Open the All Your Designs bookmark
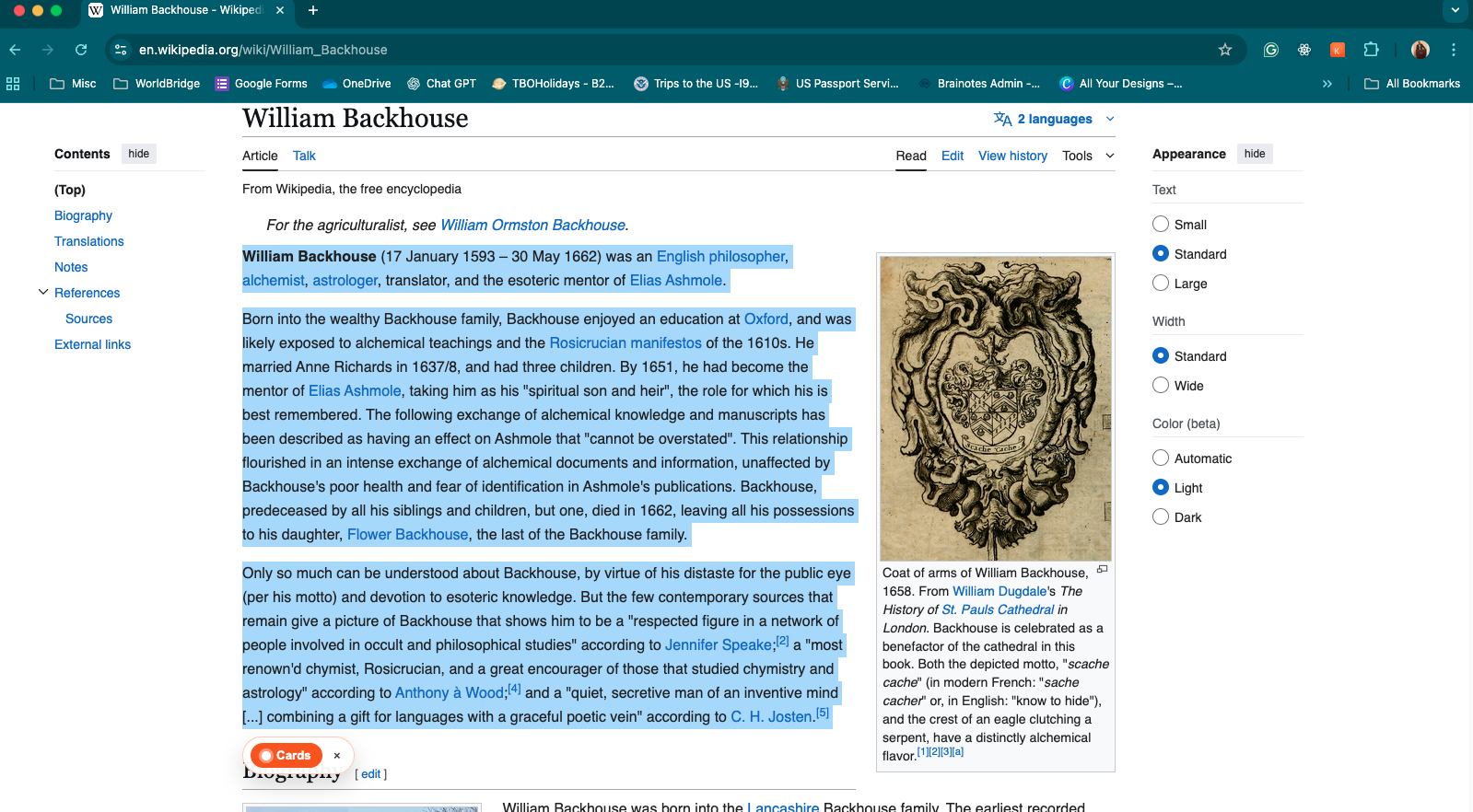The width and height of the screenshot is (1473, 812). (1121, 84)
